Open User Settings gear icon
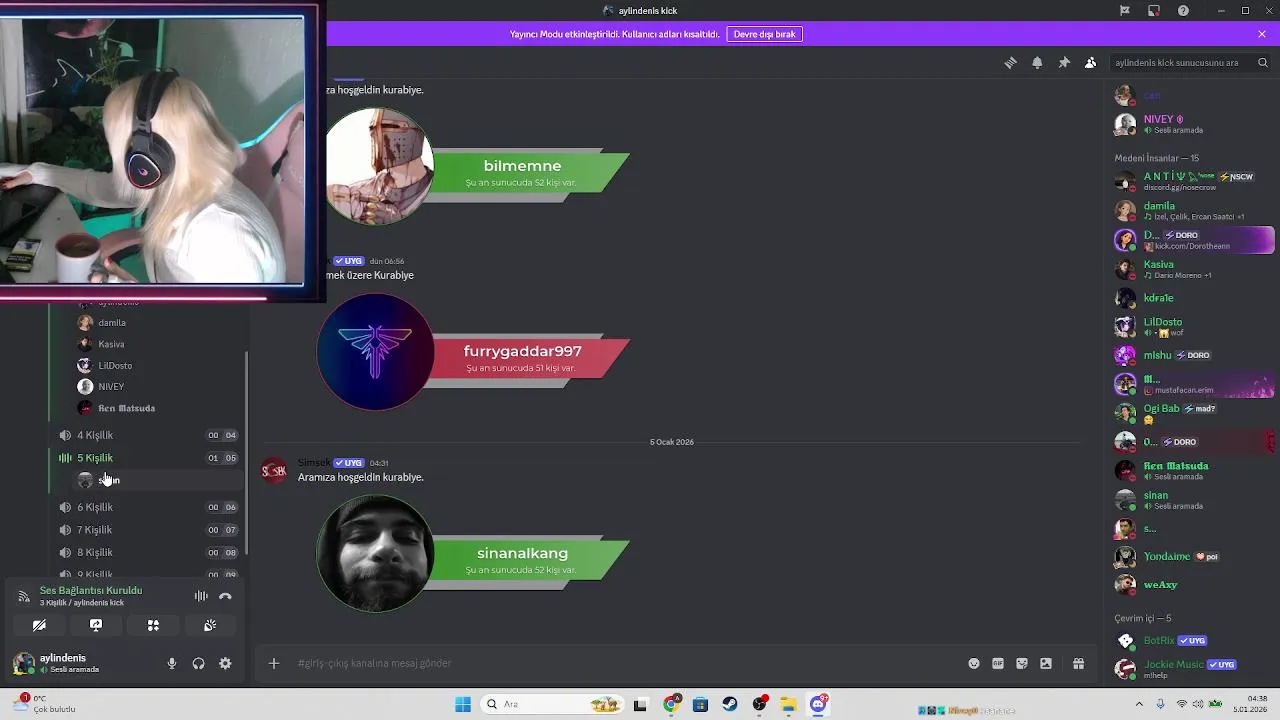 tap(225, 663)
